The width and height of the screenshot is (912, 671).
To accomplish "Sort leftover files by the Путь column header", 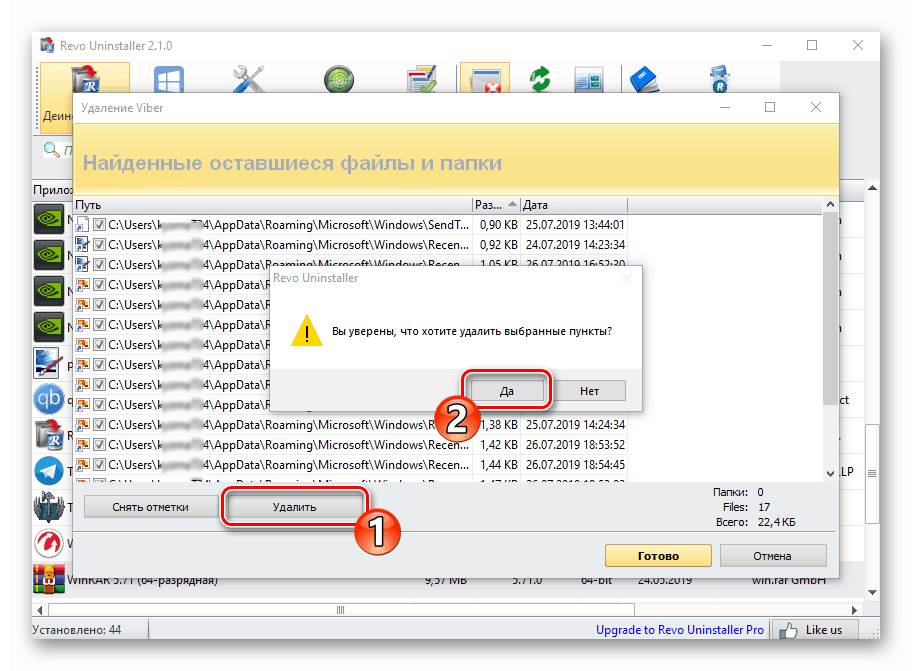I will click(x=273, y=205).
